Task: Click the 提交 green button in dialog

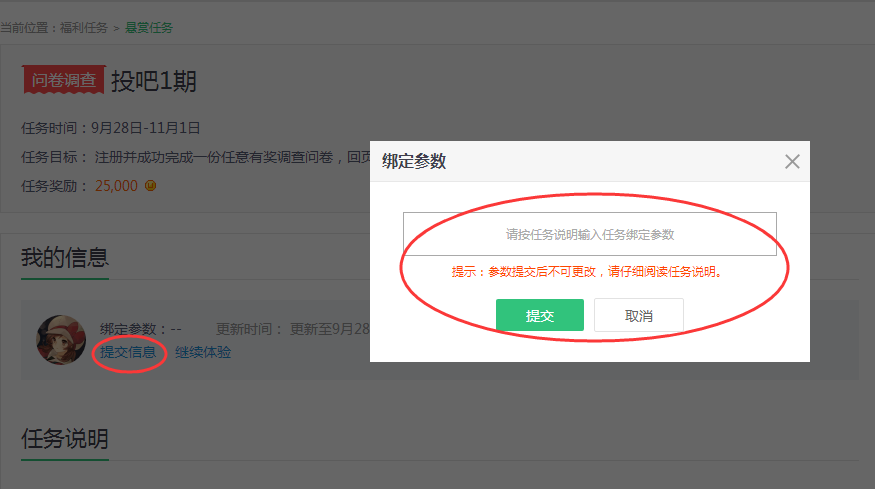Action: point(539,315)
